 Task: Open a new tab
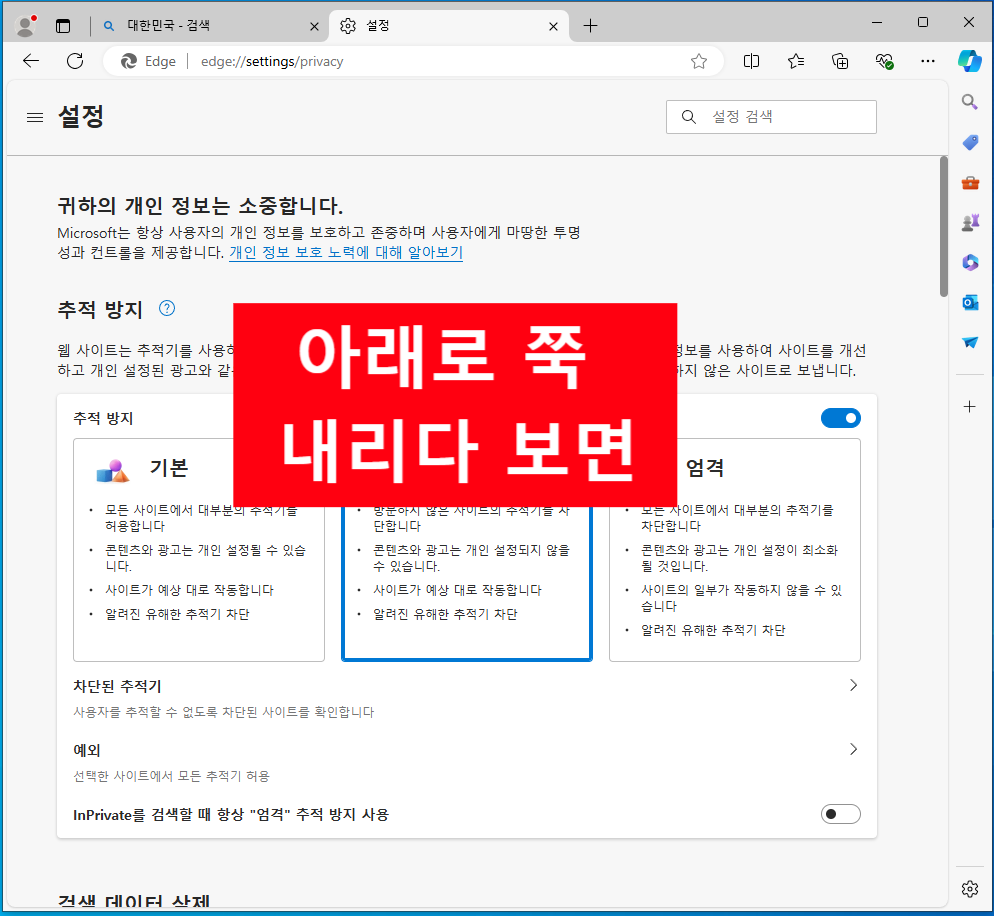click(590, 25)
